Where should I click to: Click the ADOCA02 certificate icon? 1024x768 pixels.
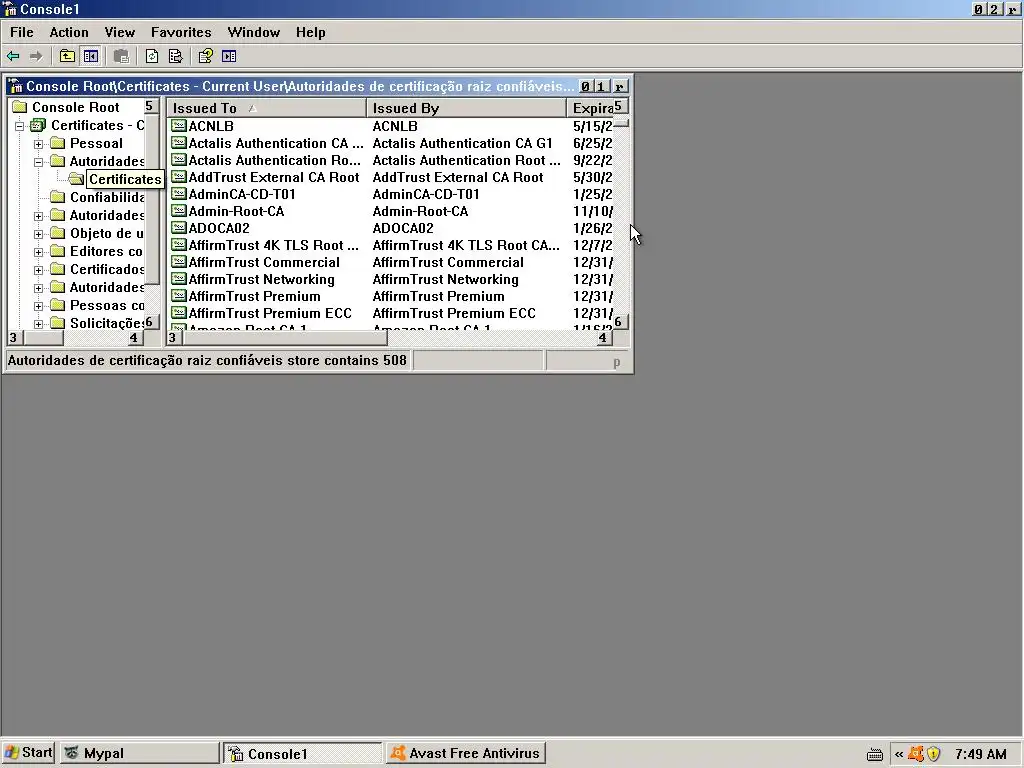[178, 228]
